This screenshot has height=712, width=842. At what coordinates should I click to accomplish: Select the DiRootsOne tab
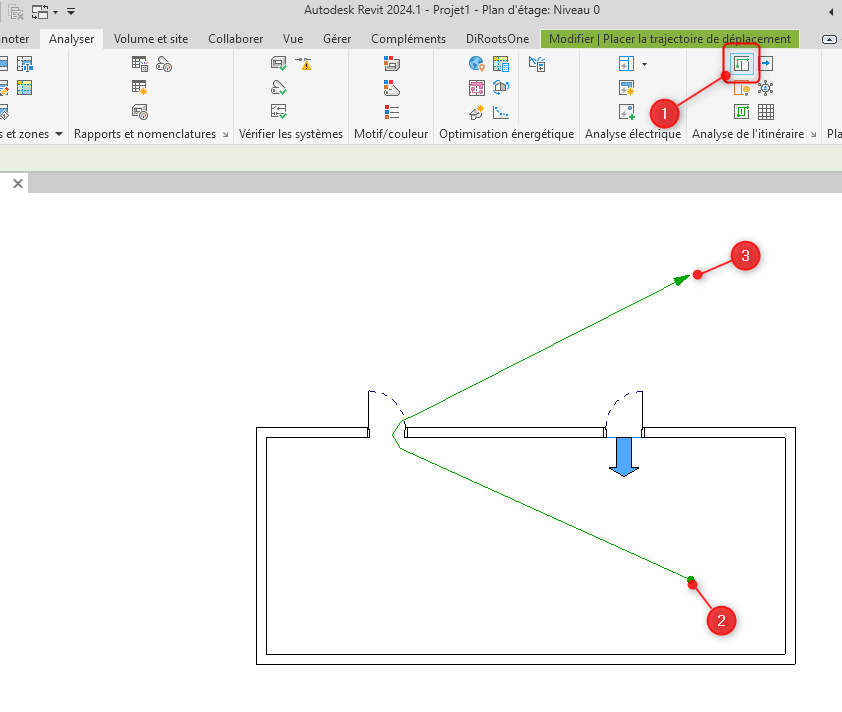(497, 39)
